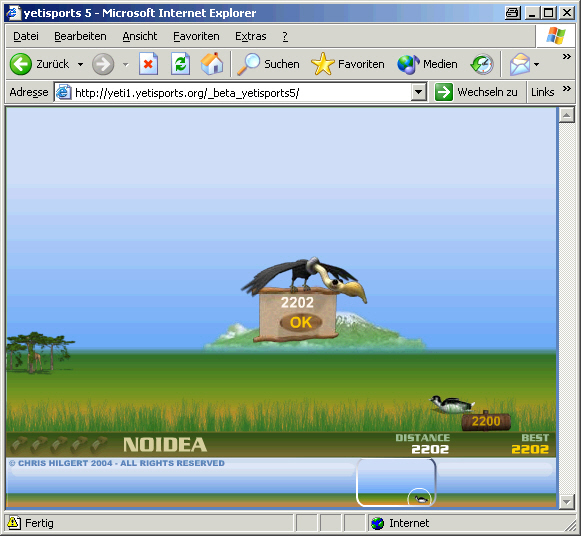Refresh the page with green arrows icon

[x=180, y=64]
